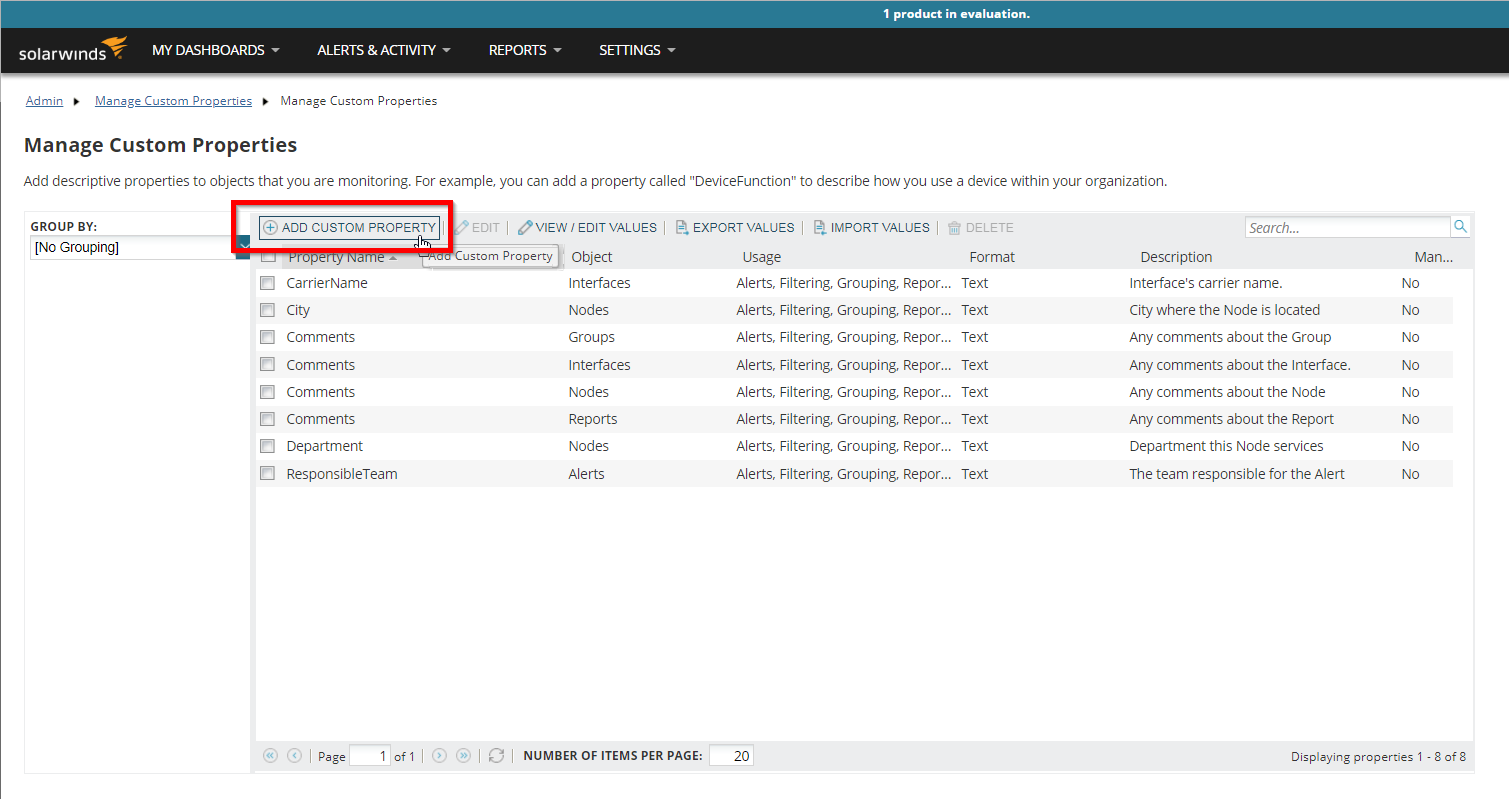The width and height of the screenshot is (1509, 799).
Task: Click 'Department this Node services' description
Action: coord(1226,446)
